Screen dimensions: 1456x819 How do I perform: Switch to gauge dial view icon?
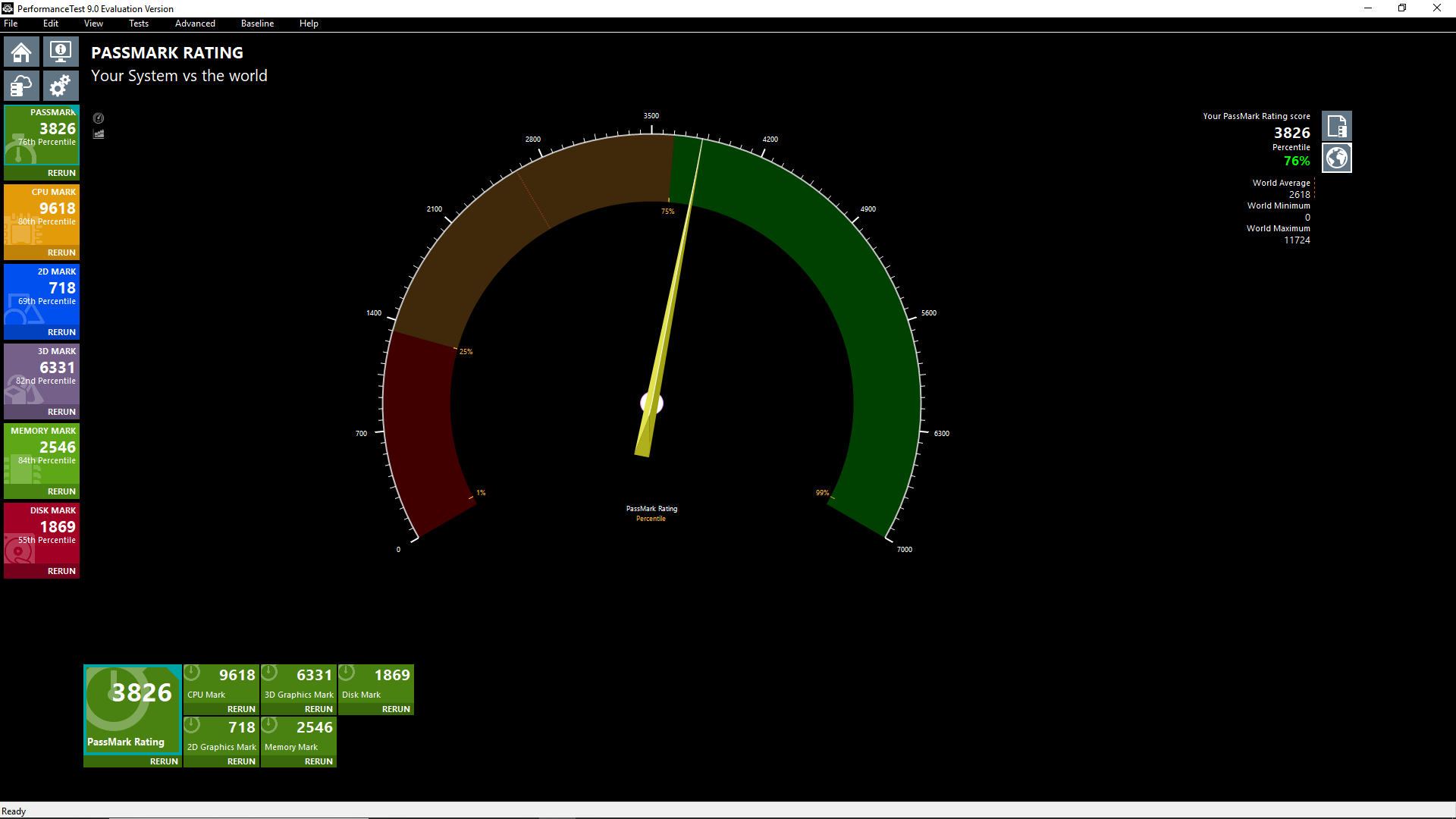99,118
